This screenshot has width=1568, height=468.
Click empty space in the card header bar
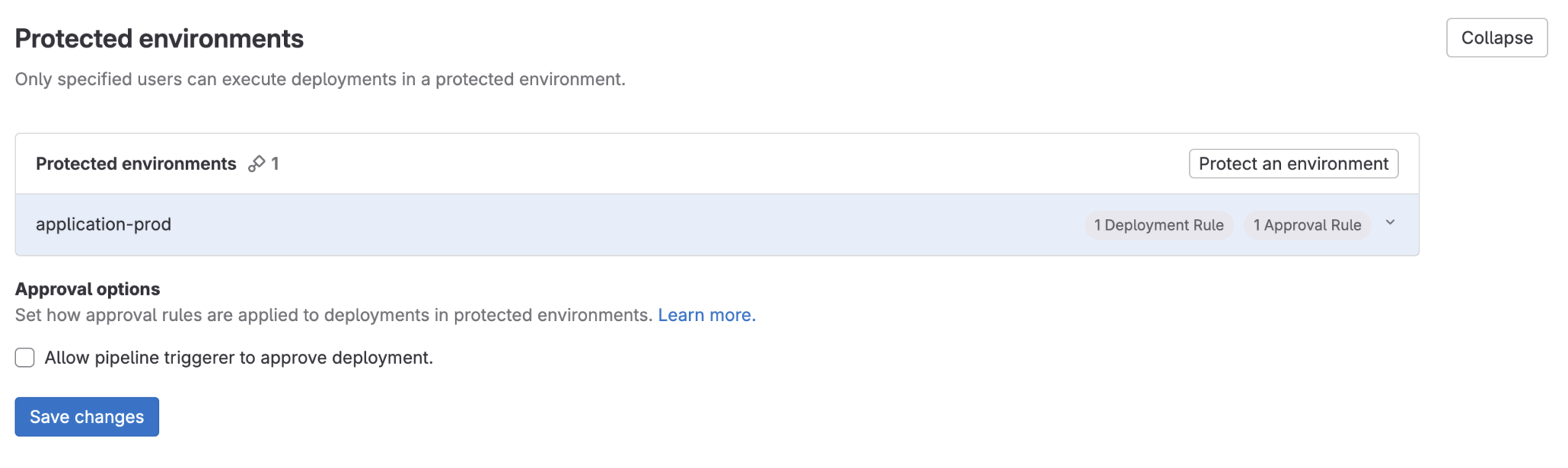tap(727, 164)
